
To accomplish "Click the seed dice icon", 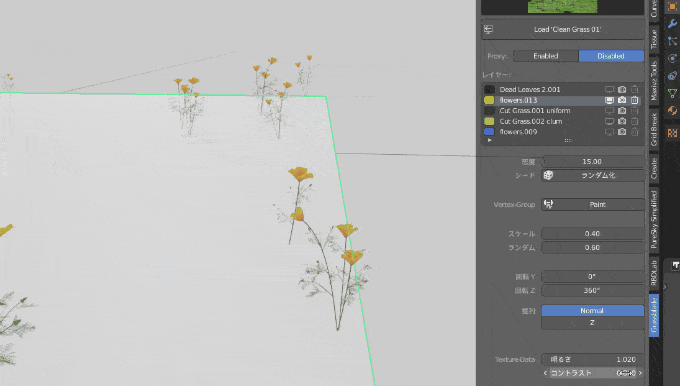I will tap(548, 175).
